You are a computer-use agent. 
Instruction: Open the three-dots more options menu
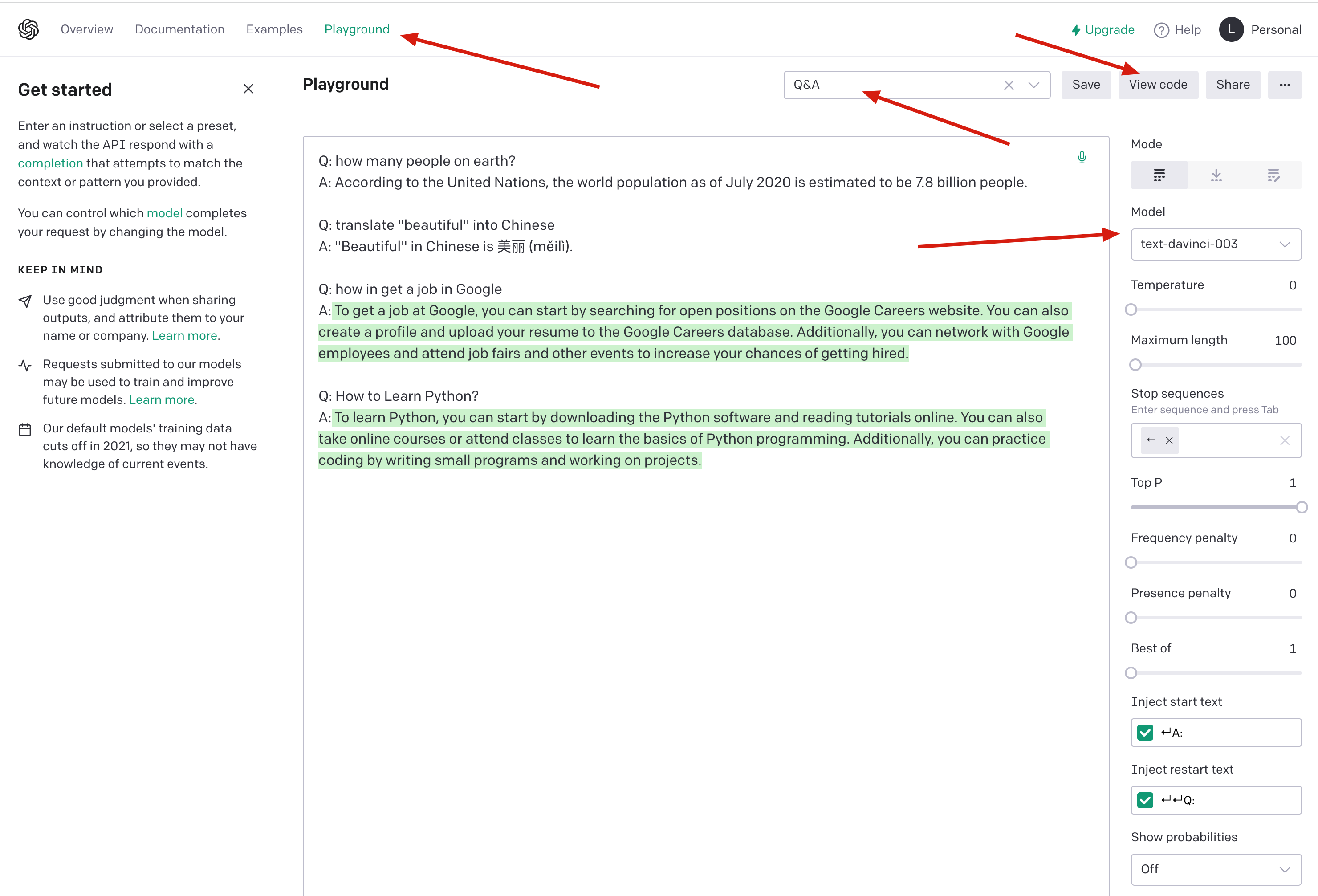(1285, 85)
